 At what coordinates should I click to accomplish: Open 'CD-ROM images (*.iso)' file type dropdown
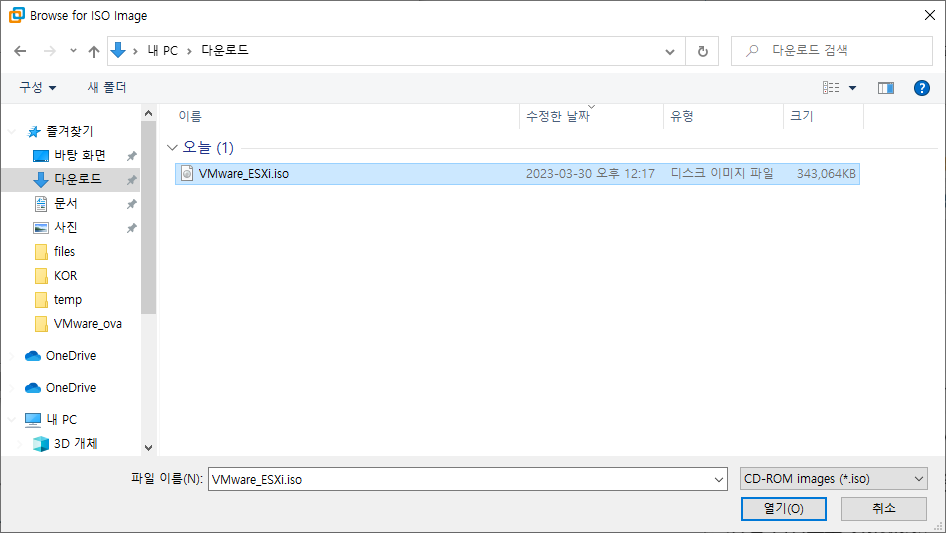pyautogui.click(x=833, y=479)
